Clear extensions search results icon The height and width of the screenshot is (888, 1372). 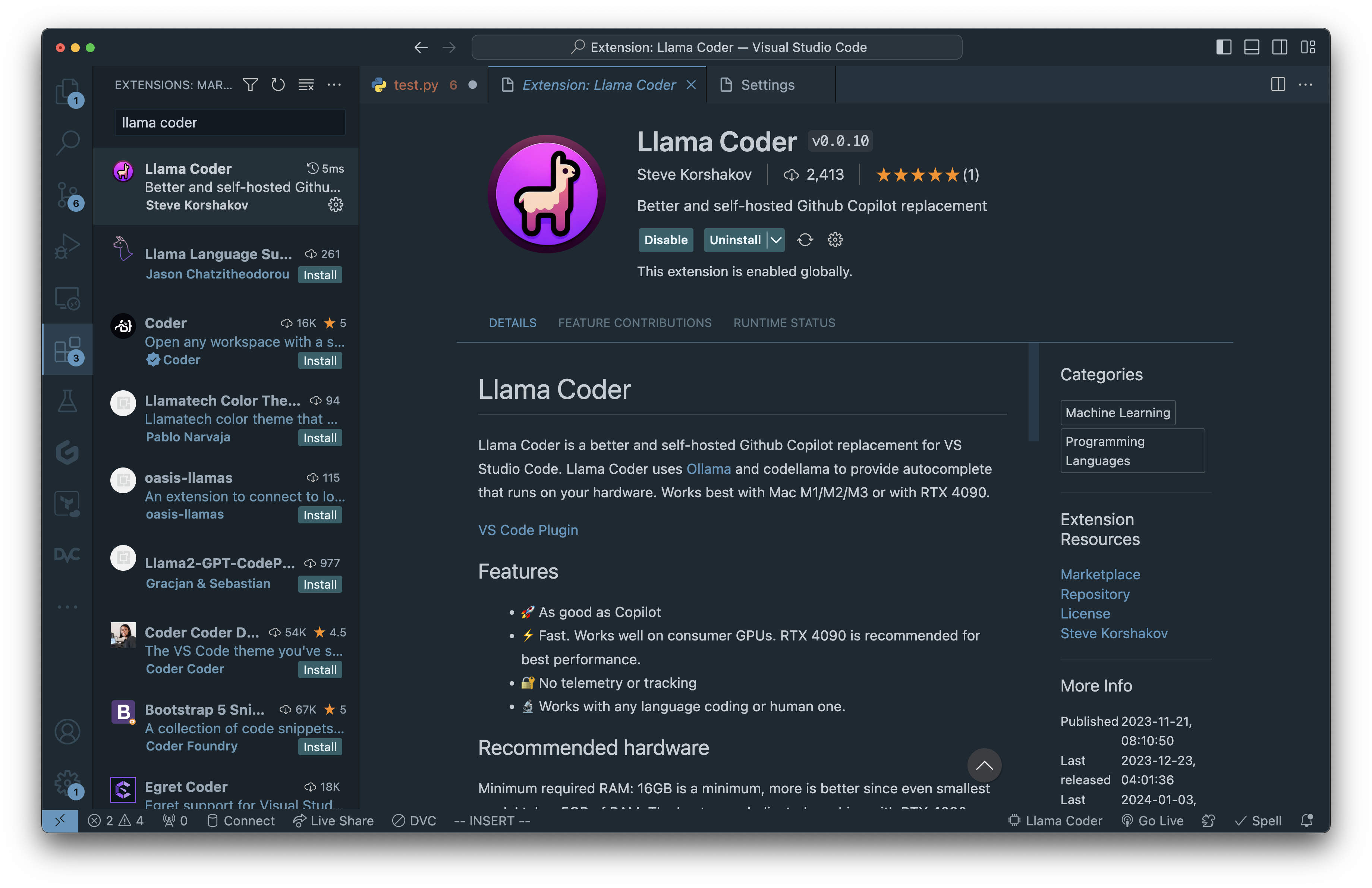pos(306,85)
